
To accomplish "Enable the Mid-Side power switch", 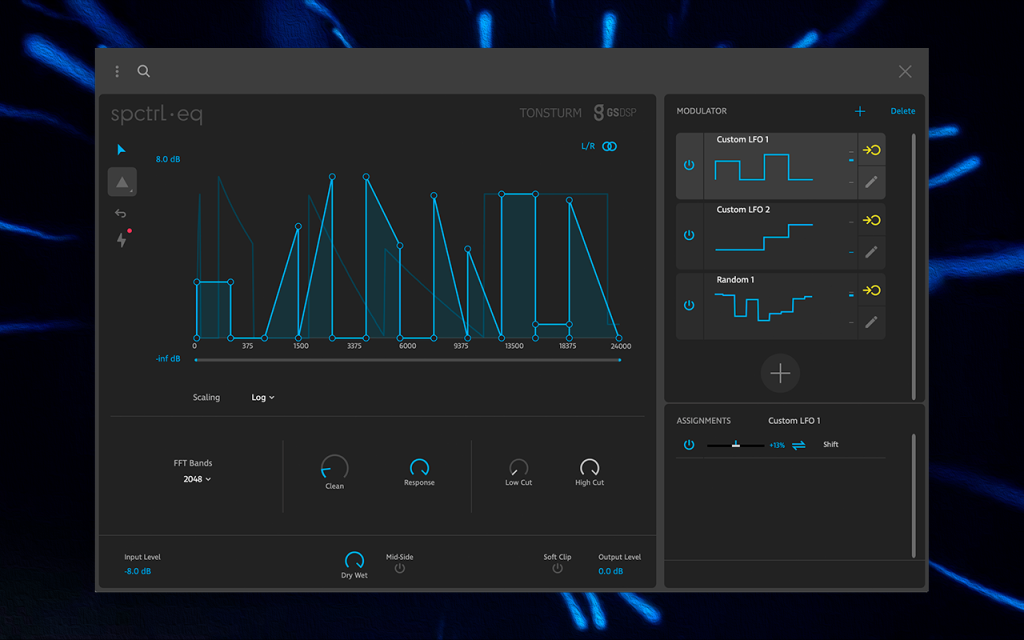I will coord(400,568).
